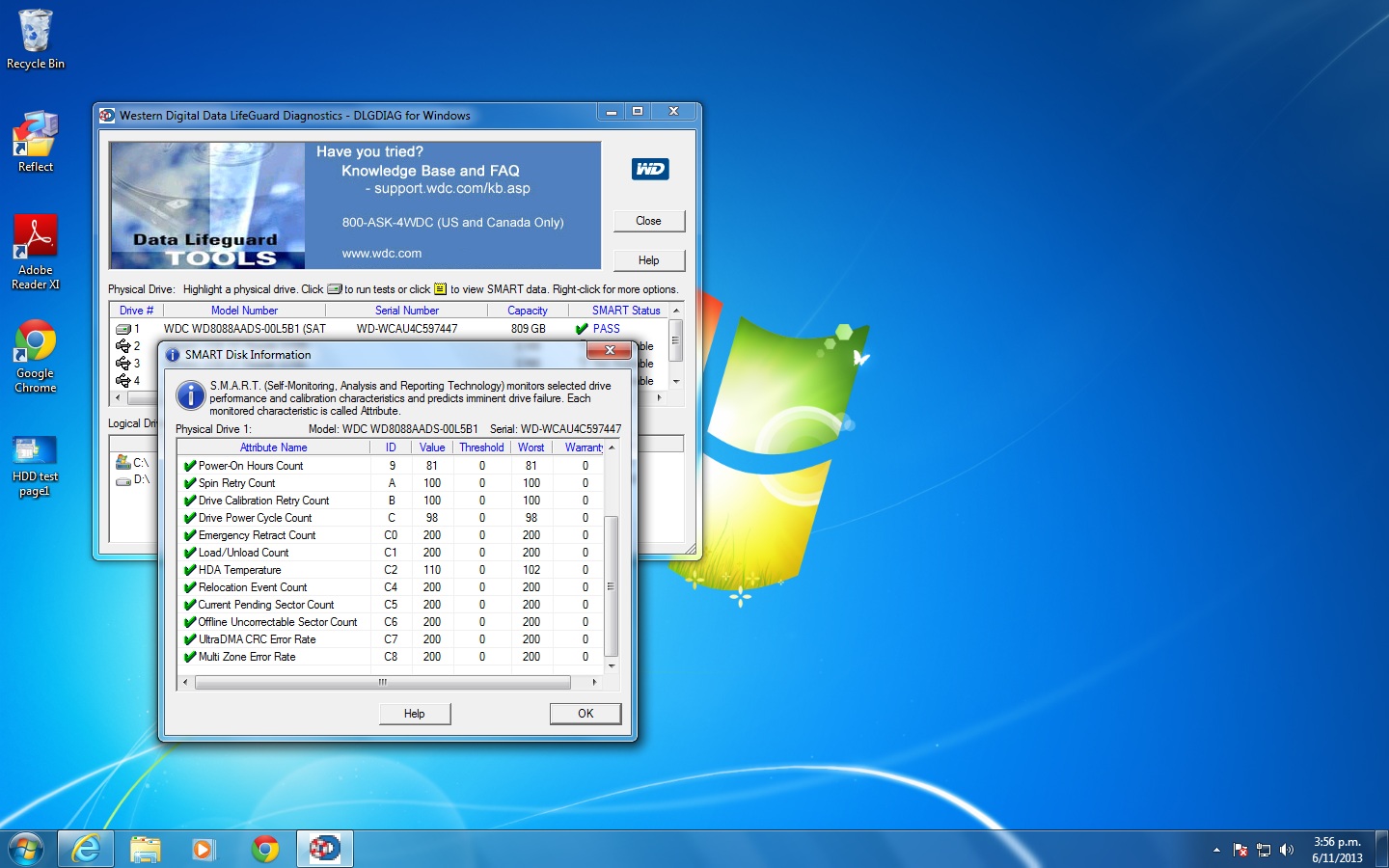Sort by Worst column header
Viewport: 1389px width, 868px height.
(x=531, y=448)
